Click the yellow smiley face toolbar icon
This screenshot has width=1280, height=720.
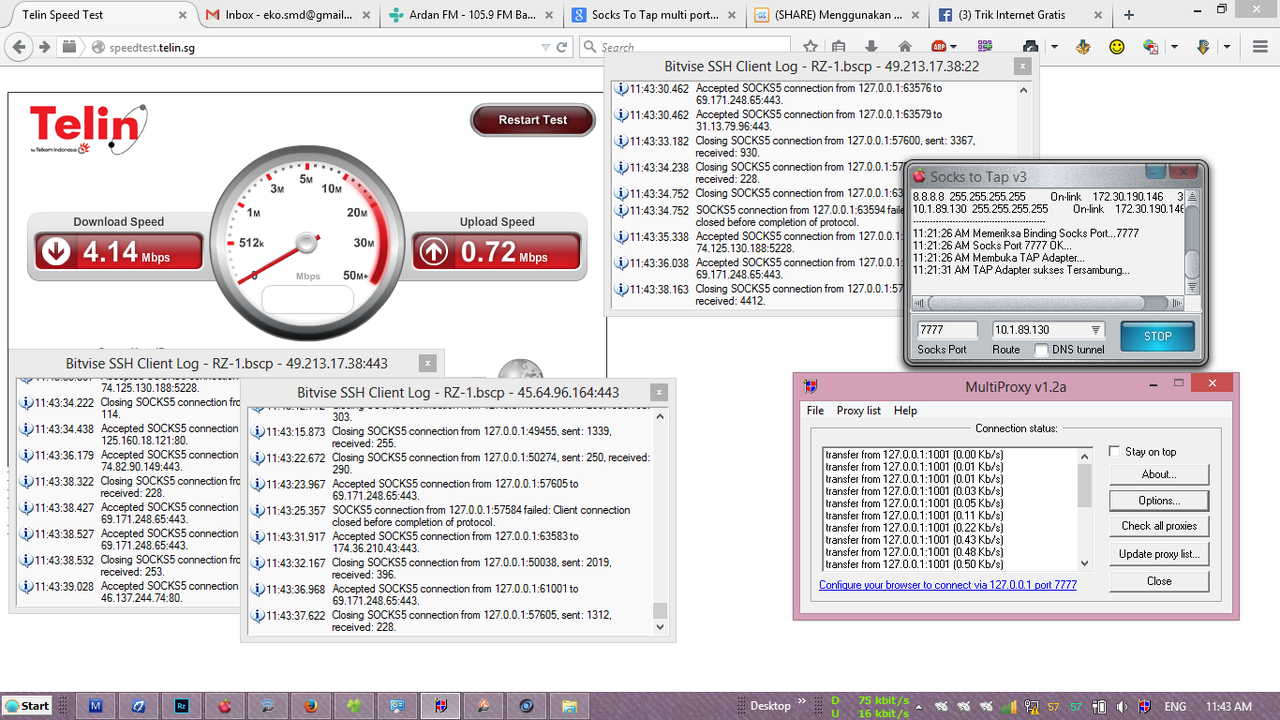pyautogui.click(x=1117, y=47)
